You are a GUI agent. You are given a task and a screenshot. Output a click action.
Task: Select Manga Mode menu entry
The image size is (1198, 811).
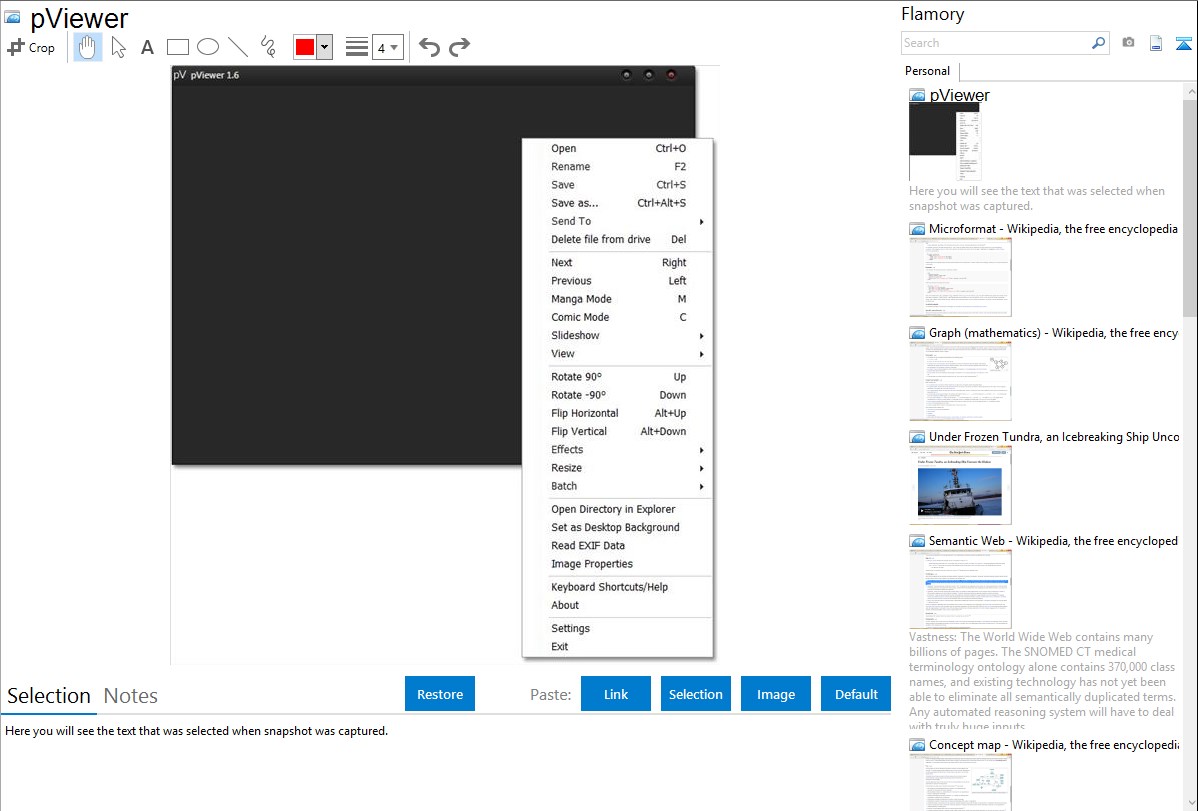pos(617,299)
